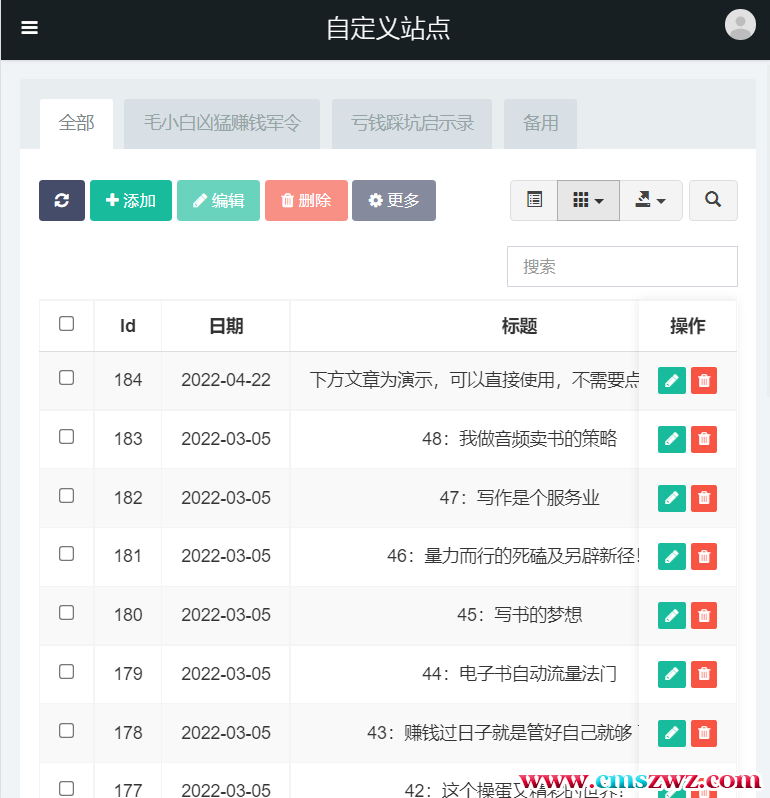Open the search magnifier button
The height and width of the screenshot is (798, 770).
713,200
